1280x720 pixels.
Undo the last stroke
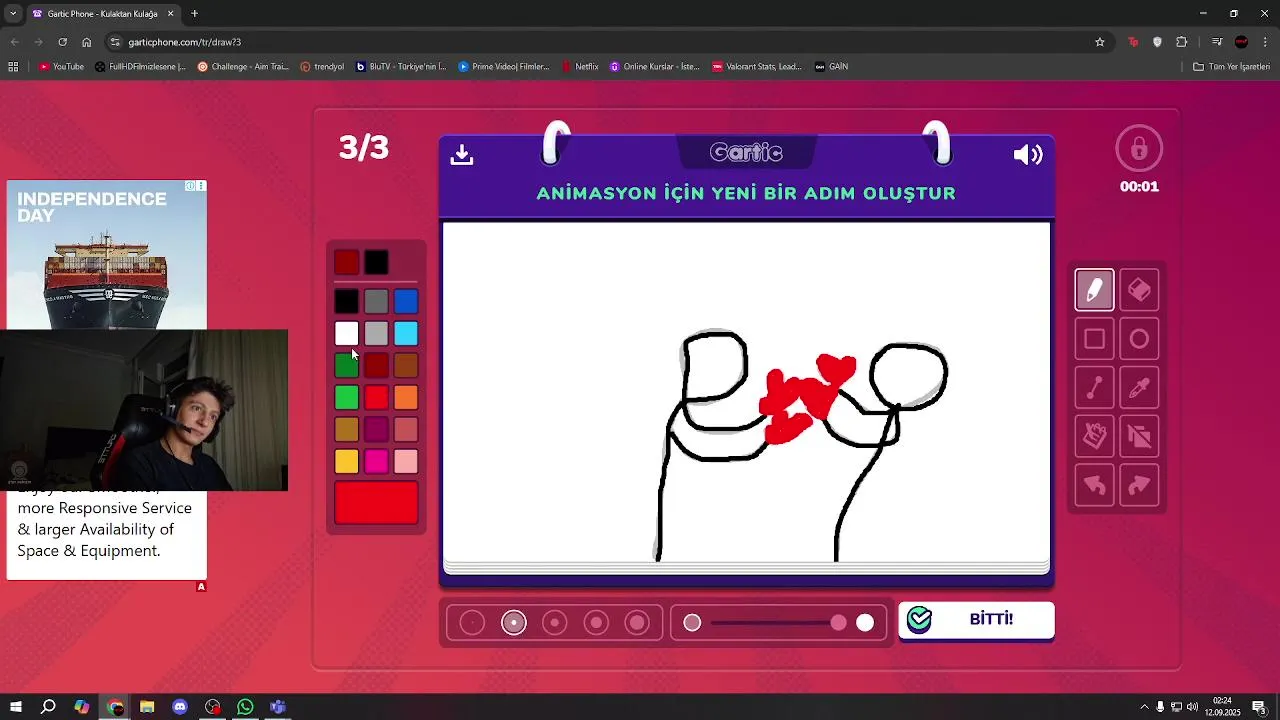click(1094, 485)
